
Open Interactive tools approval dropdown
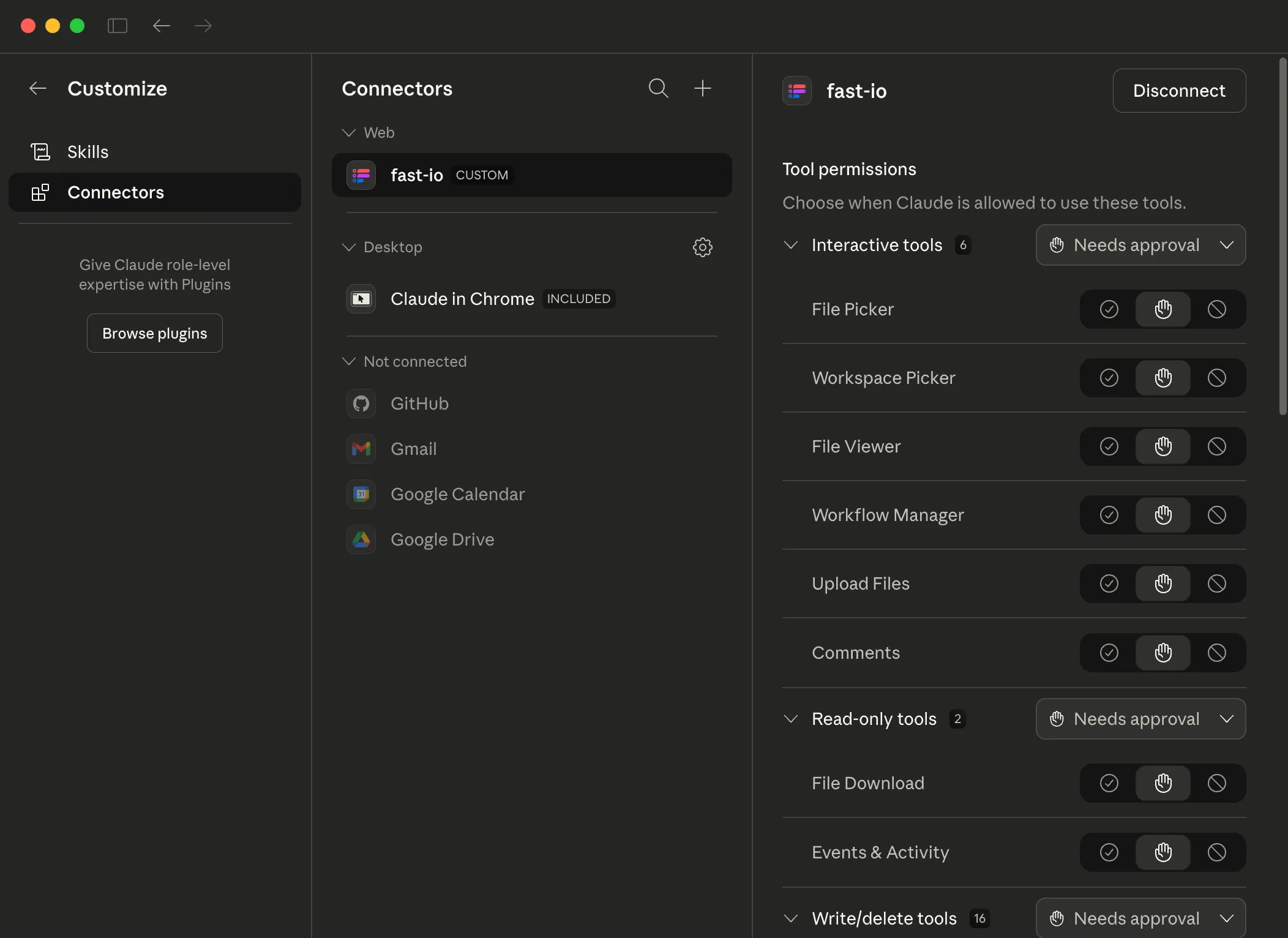[x=1140, y=245]
